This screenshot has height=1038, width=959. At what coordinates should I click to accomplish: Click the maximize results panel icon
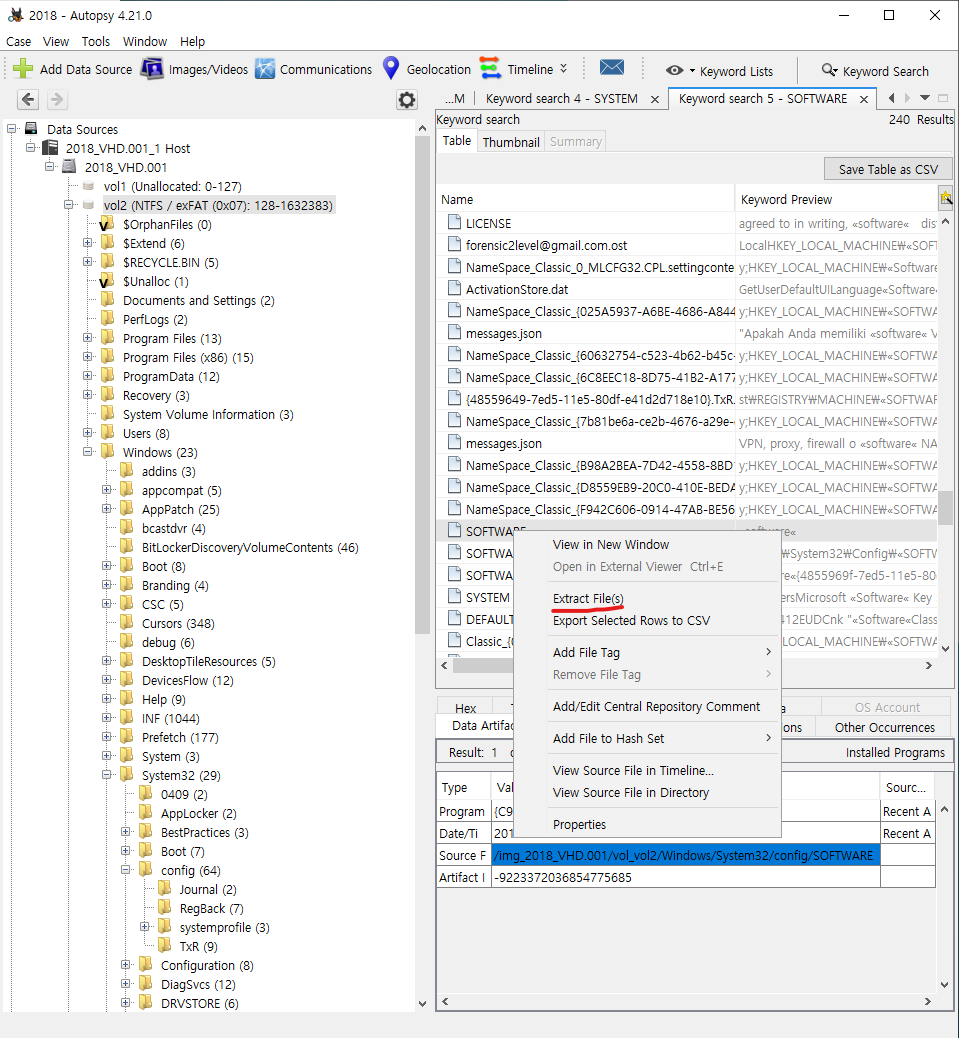pos(944,98)
